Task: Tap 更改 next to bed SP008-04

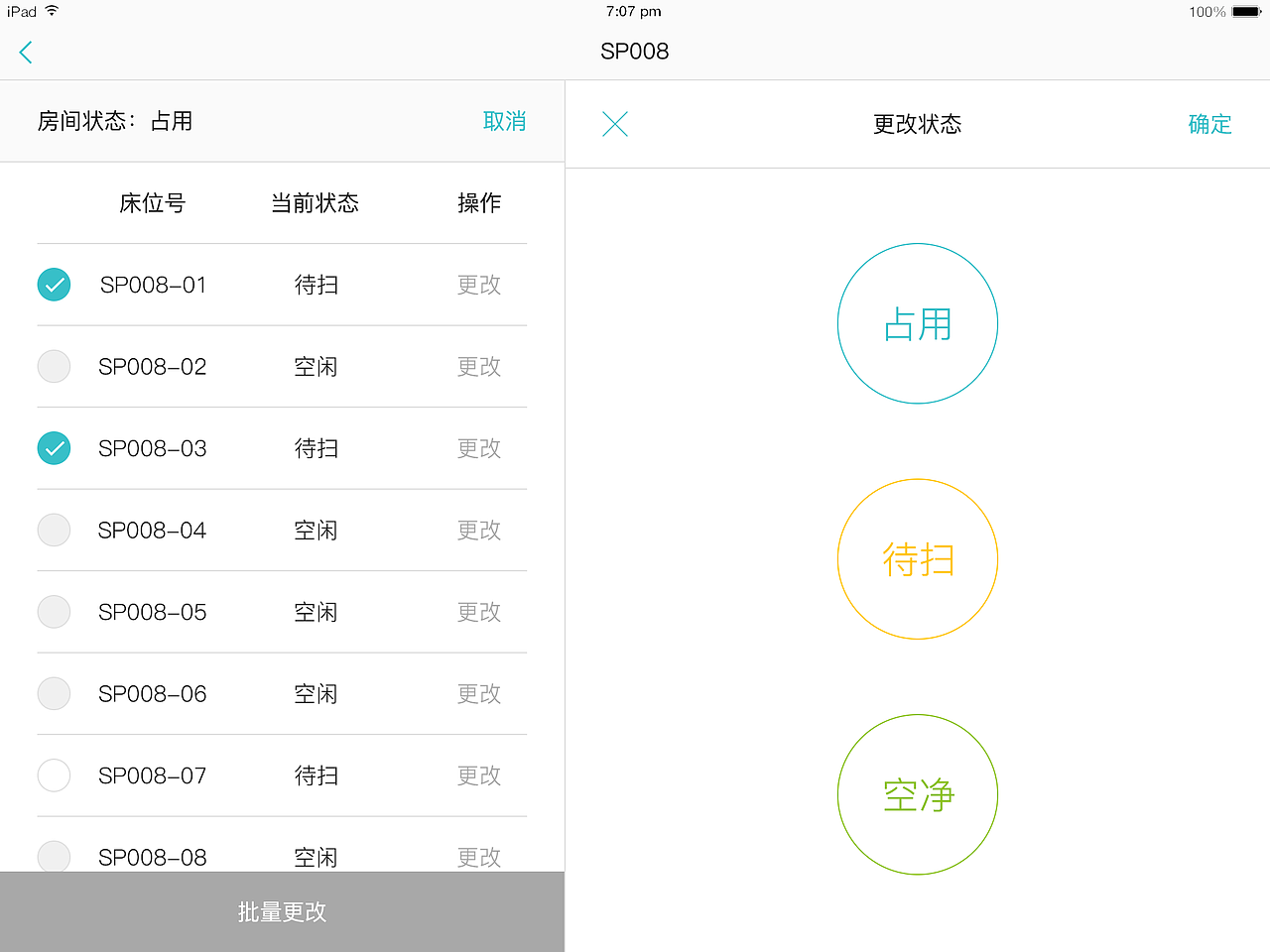Action: [479, 531]
